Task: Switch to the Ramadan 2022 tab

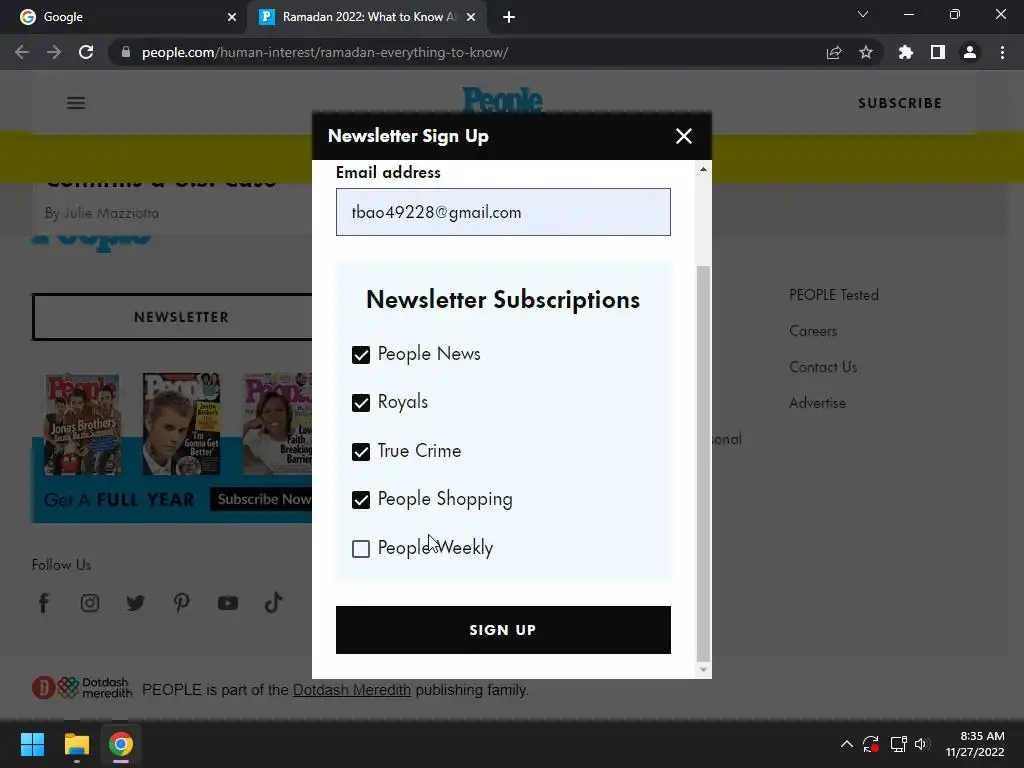Action: click(x=366, y=17)
